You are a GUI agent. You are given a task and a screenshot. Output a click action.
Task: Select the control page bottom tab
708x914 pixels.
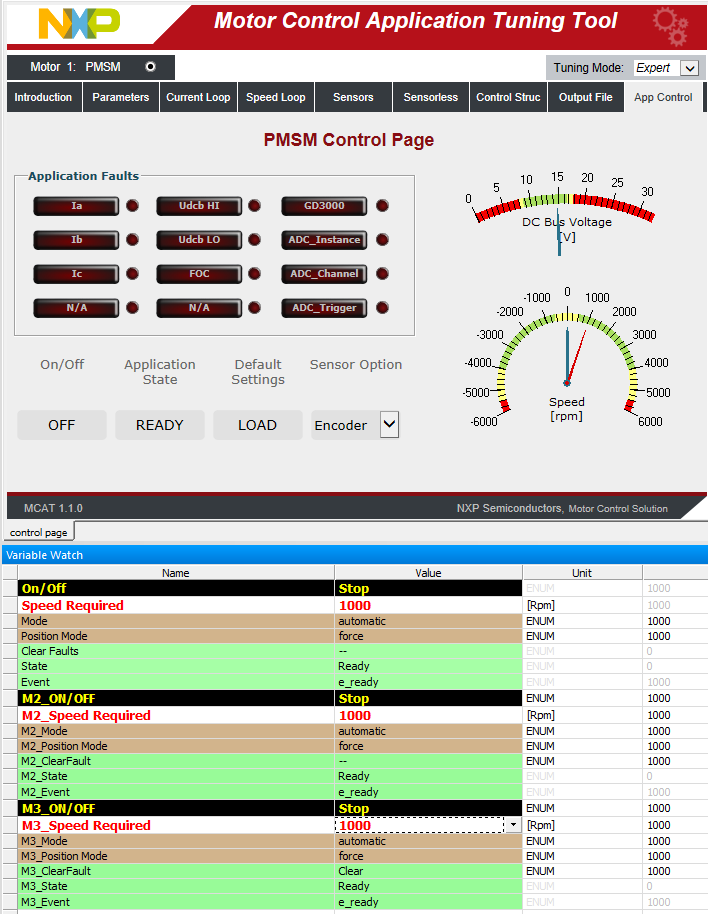click(39, 533)
